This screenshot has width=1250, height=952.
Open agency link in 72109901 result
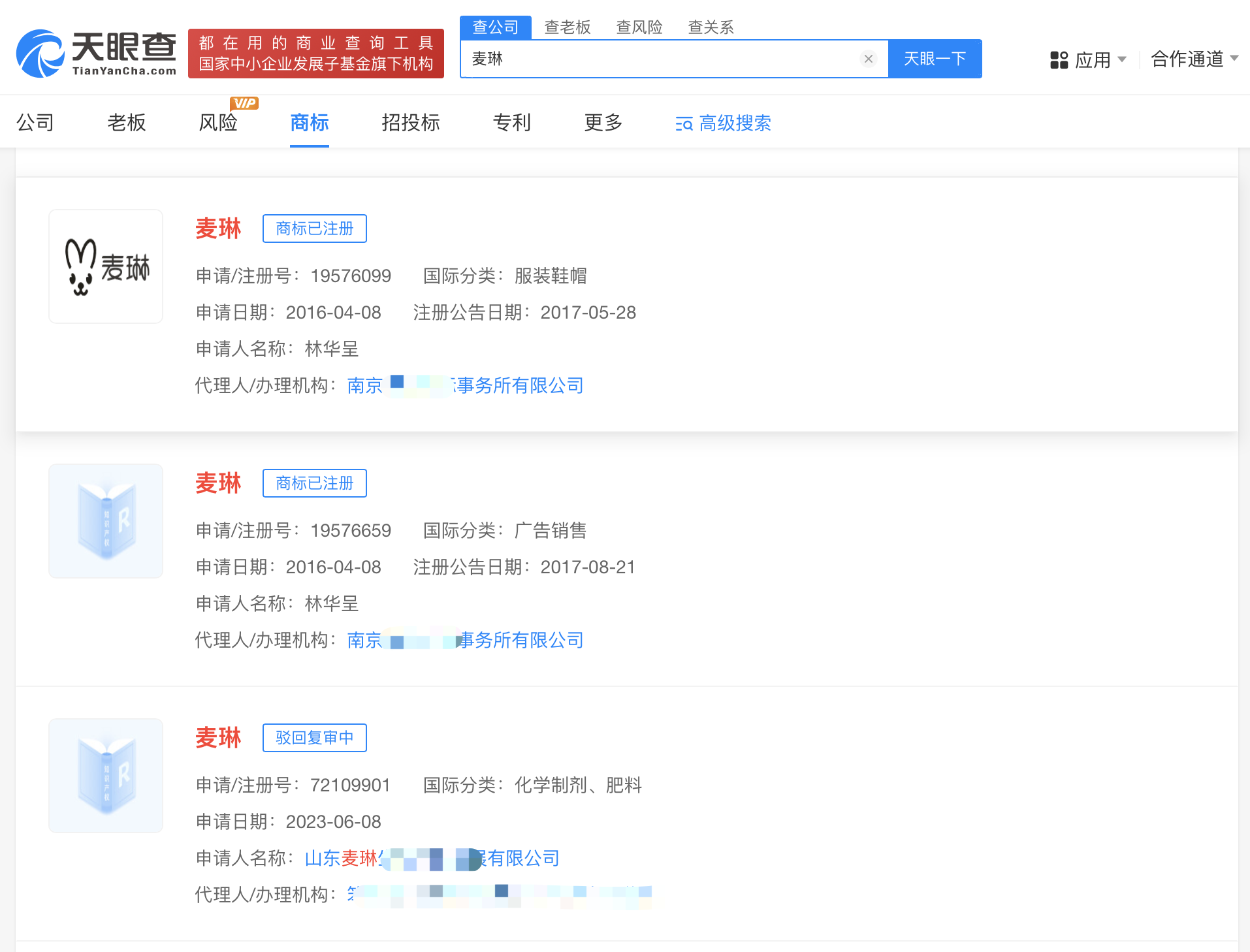500,895
